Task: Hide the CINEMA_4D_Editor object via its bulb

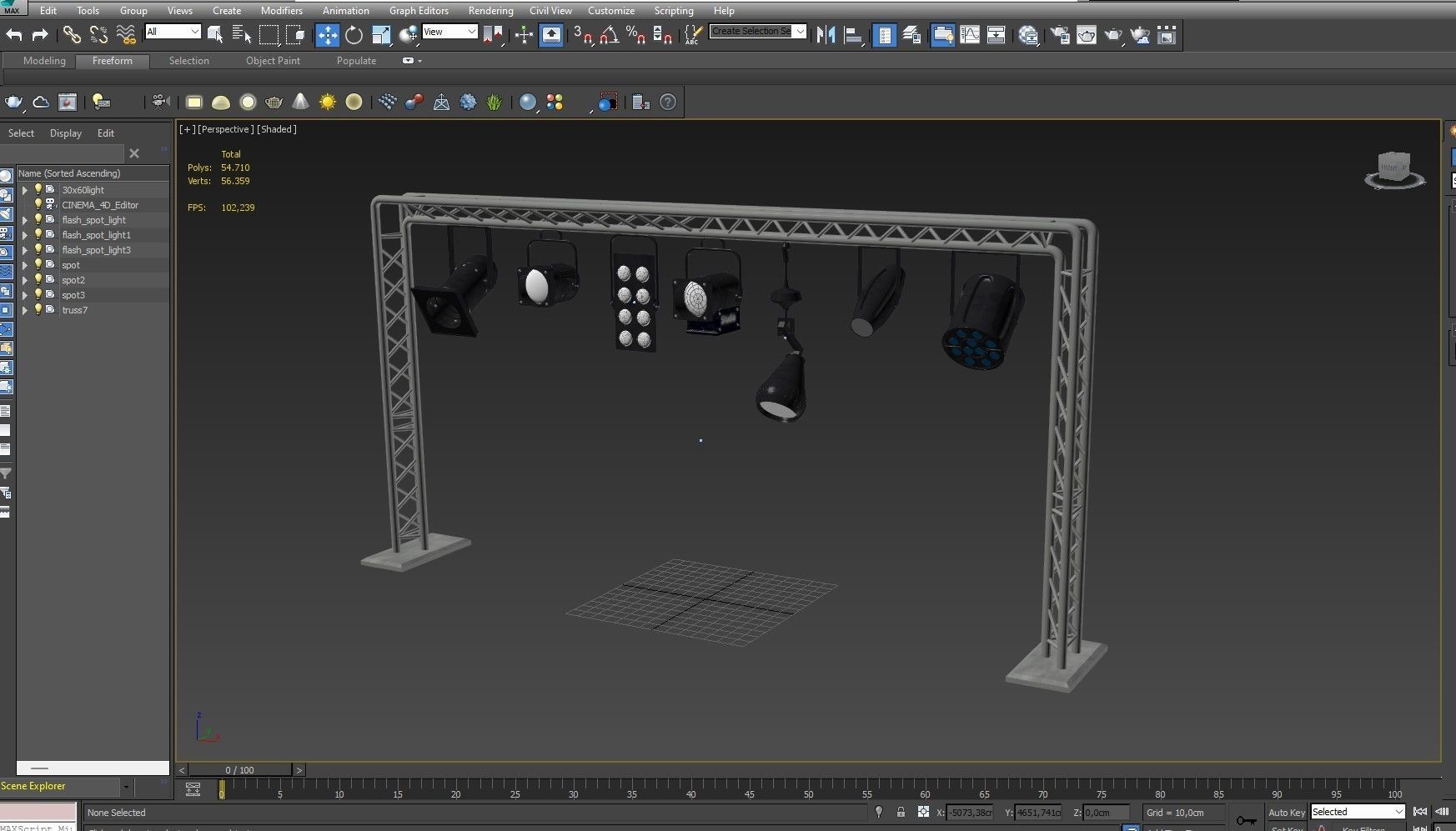Action: (38, 204)
